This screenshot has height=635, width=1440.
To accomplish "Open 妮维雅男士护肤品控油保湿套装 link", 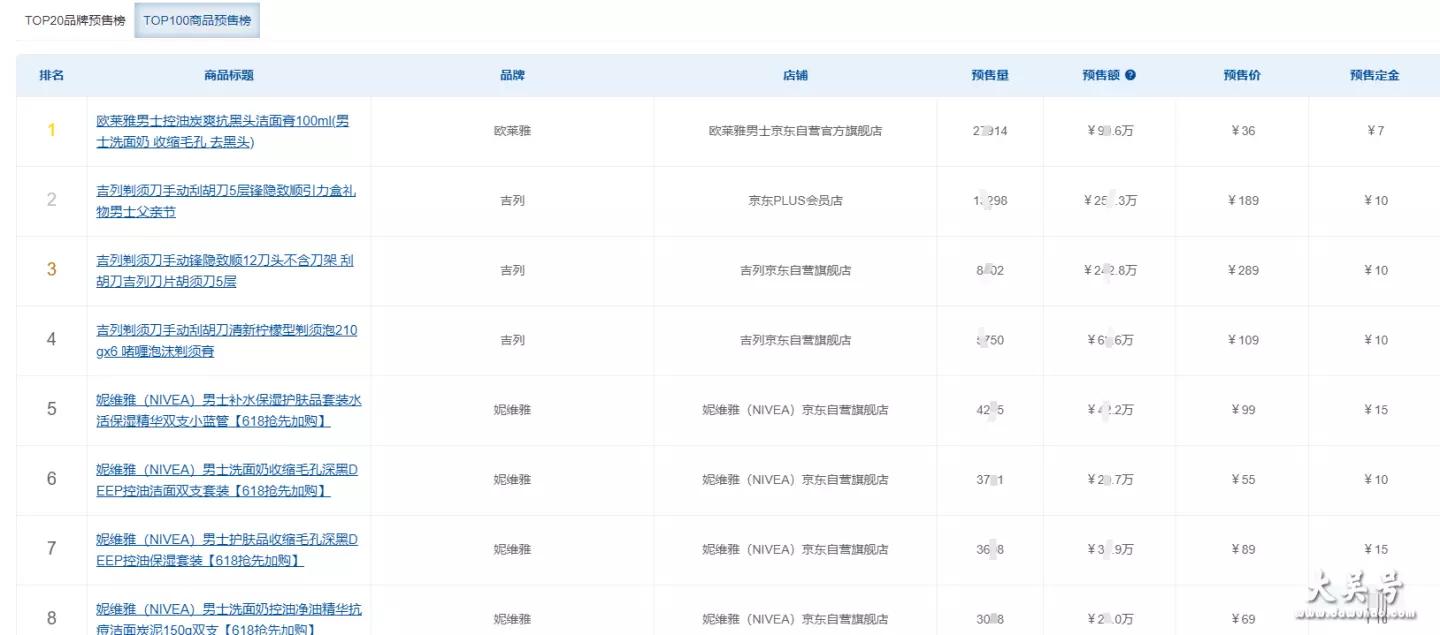I will pos(227,550).
